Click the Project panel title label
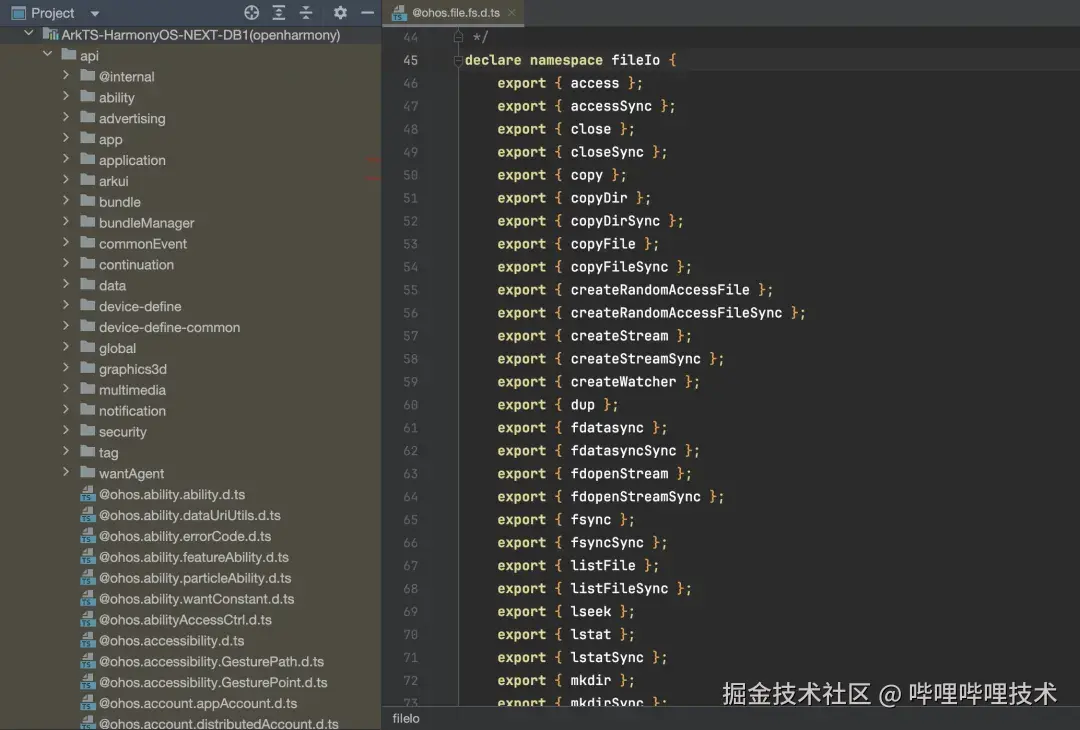The width and height of the screenshot is (1080, 730). pyautogui.click(x=52, y=13)
